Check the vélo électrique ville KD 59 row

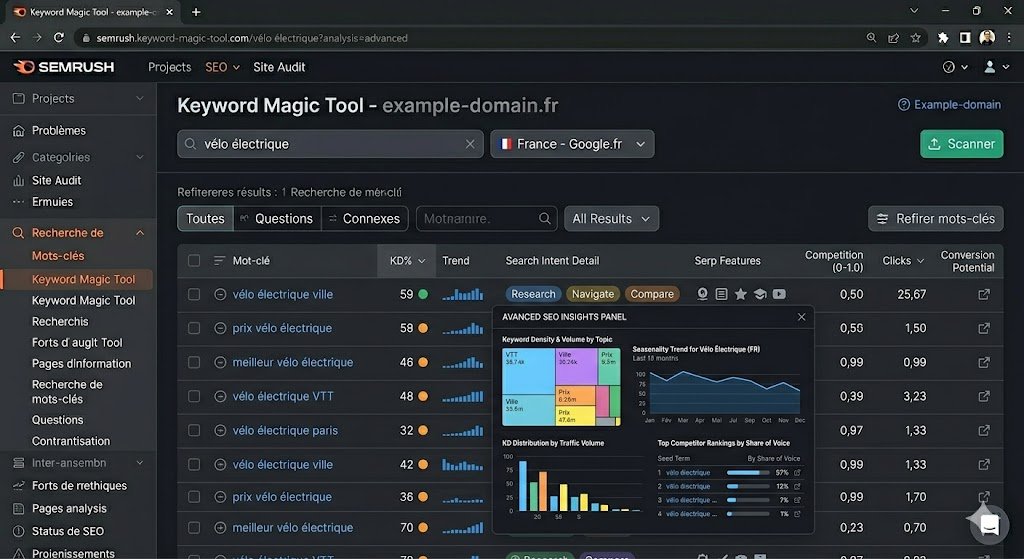[194, 295]
